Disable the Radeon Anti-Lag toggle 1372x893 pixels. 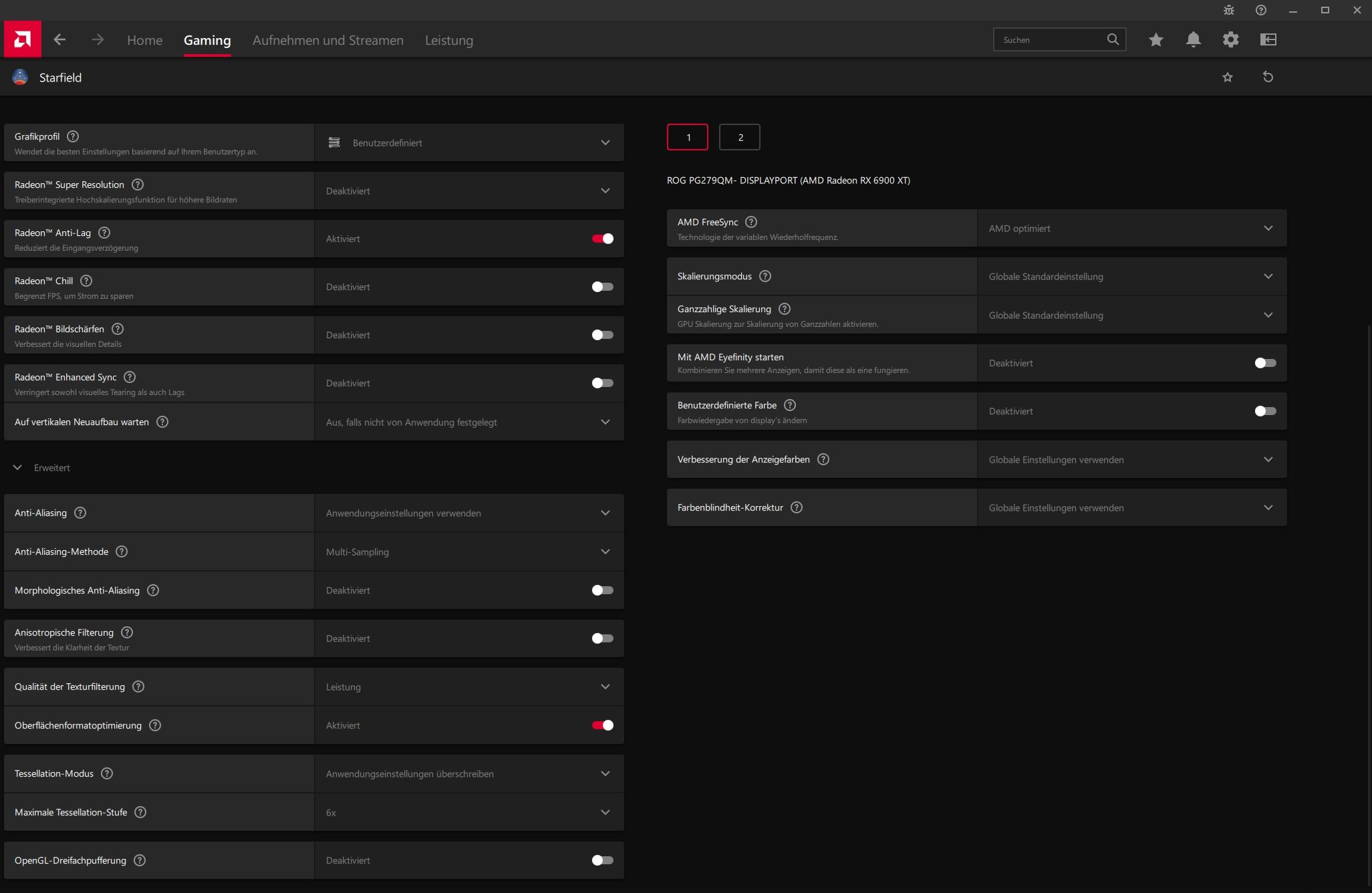tap(602, 239)
